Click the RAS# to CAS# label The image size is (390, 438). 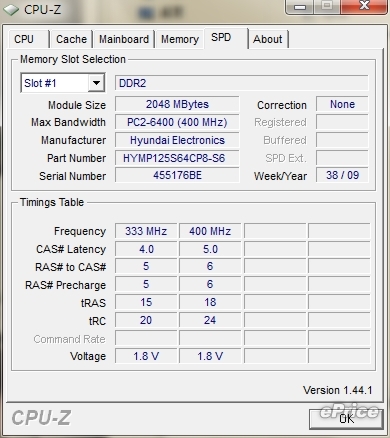tap(71, 267)
